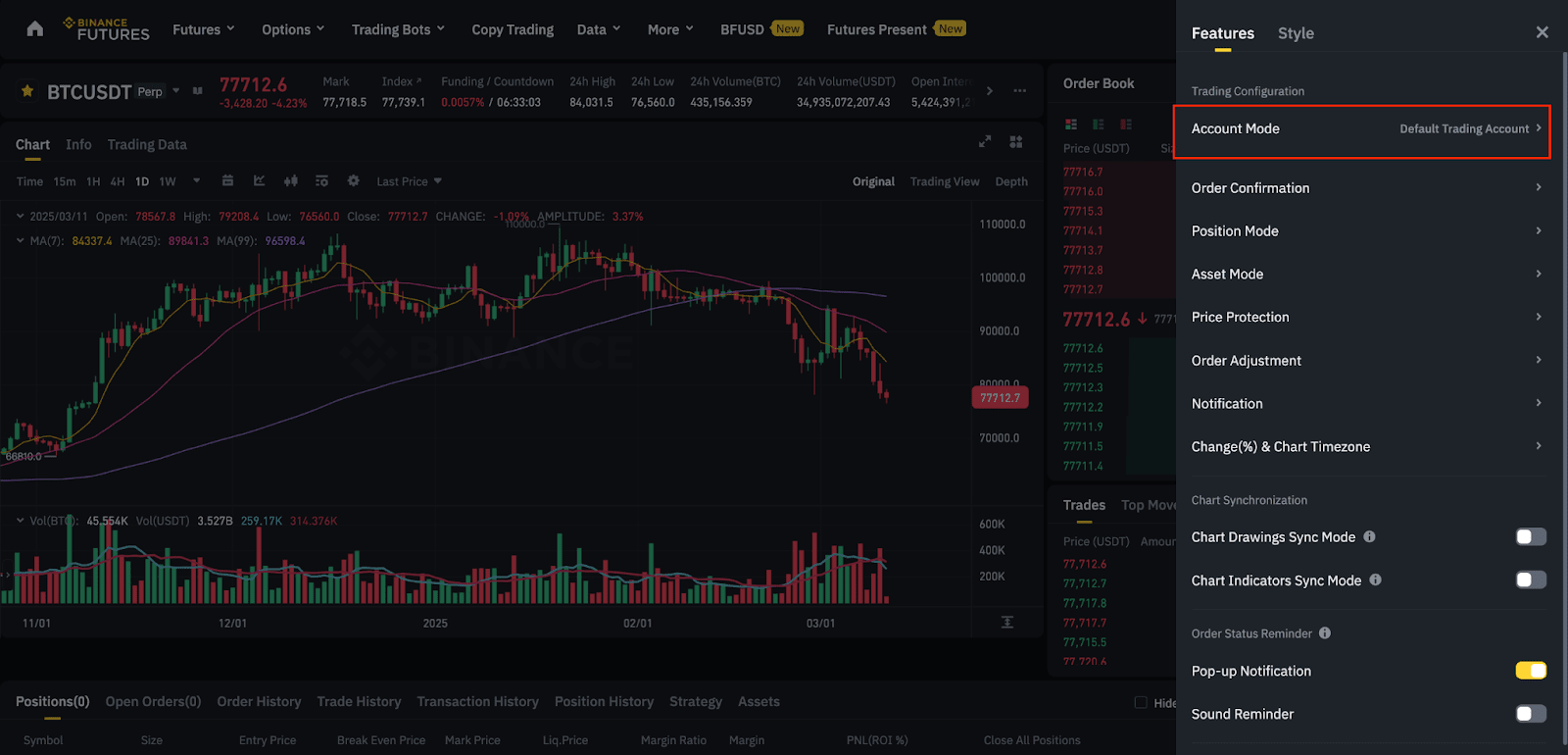Show only bids in Order Book
The width and height of the screenshot is (1568, 755).
point(1099,125)
